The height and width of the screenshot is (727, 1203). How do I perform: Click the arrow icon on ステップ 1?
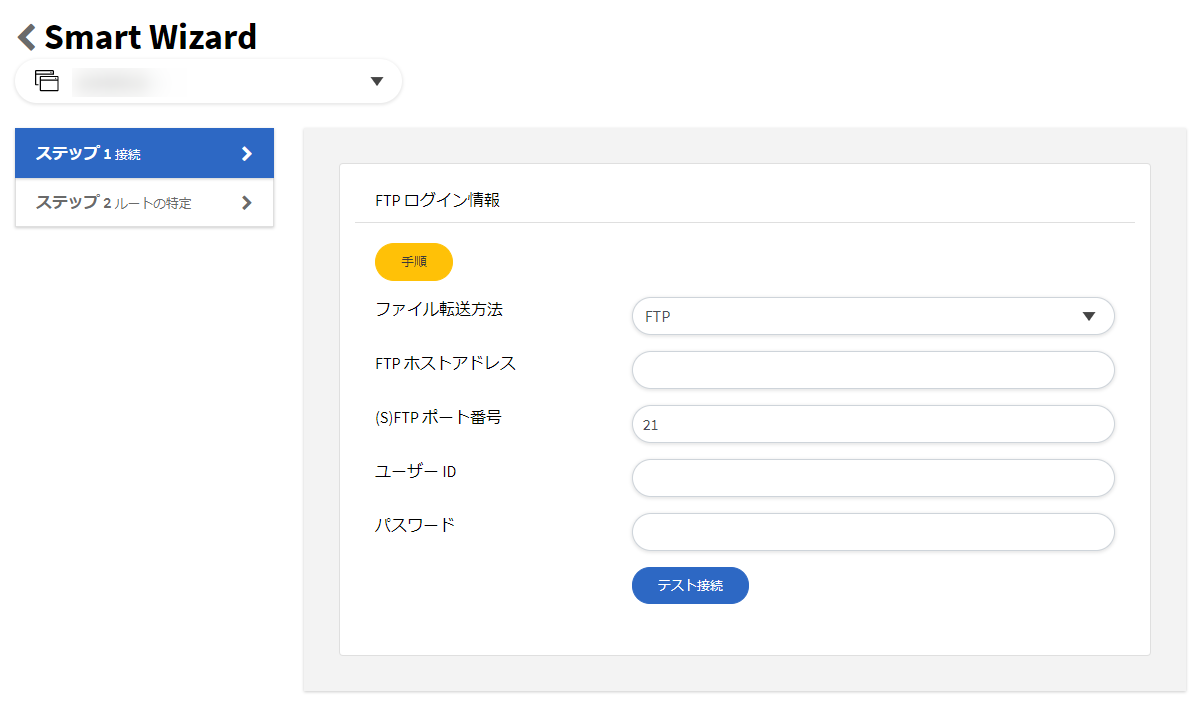tap(247, 154)
